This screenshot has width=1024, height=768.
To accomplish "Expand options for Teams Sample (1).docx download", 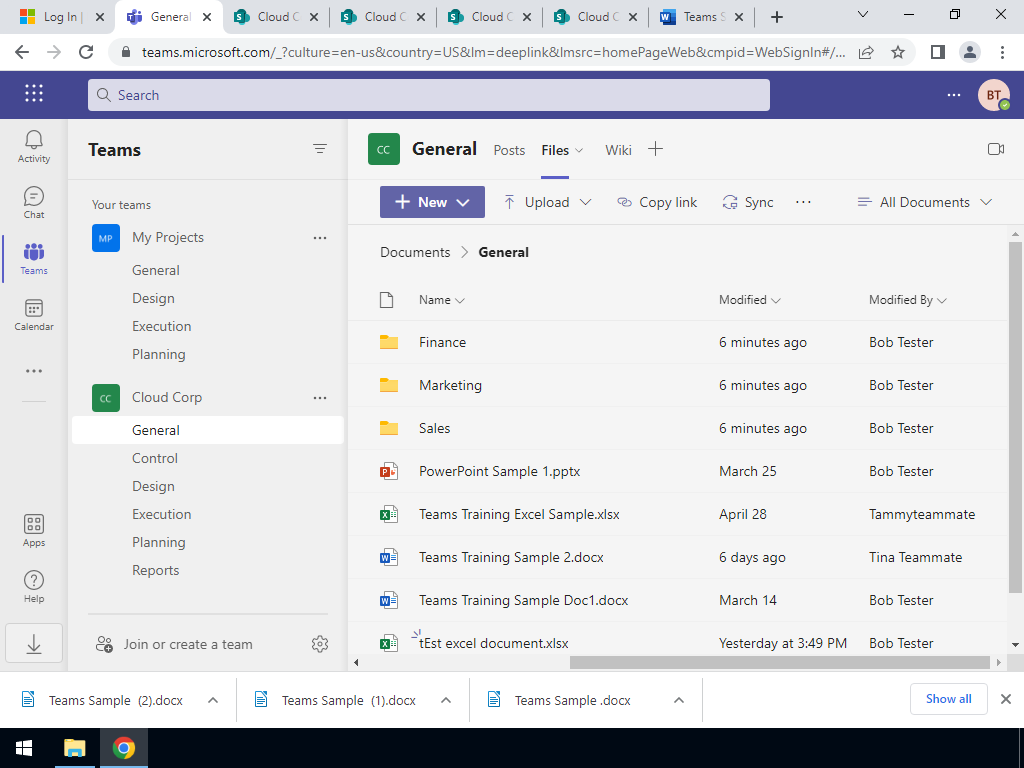I will point(446,700).
